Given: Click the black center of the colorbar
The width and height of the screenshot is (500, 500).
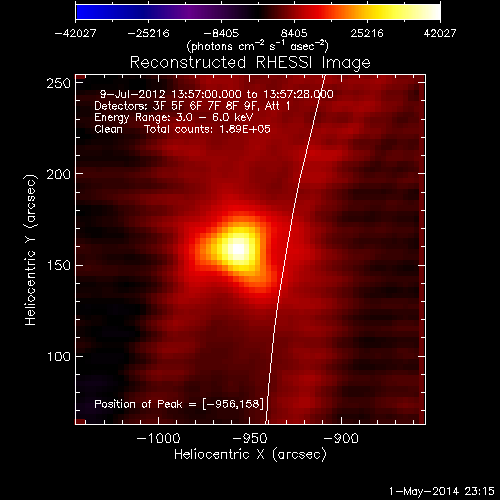Looking at the screenshot, I should (x=258, y=12).
